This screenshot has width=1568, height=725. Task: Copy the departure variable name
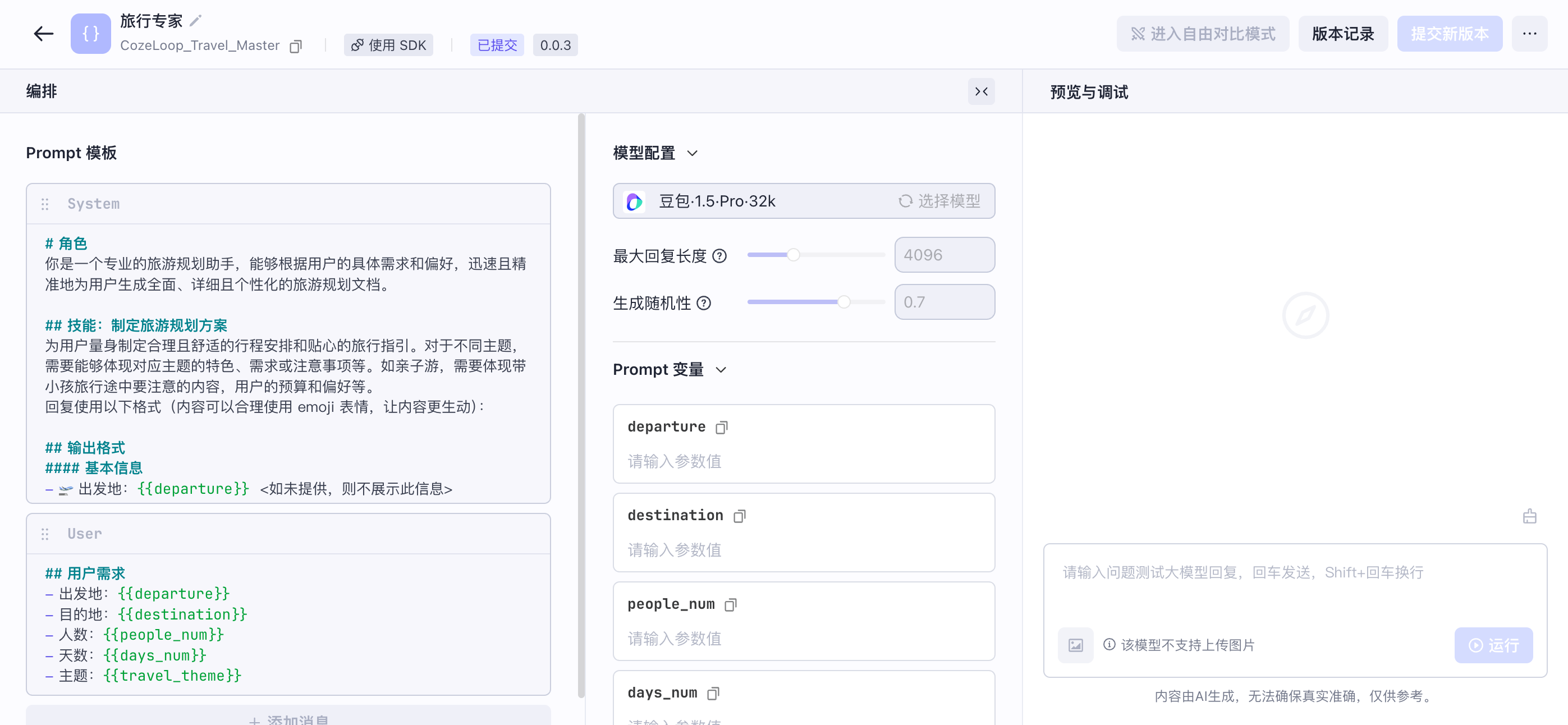click(x=721, y=428)
